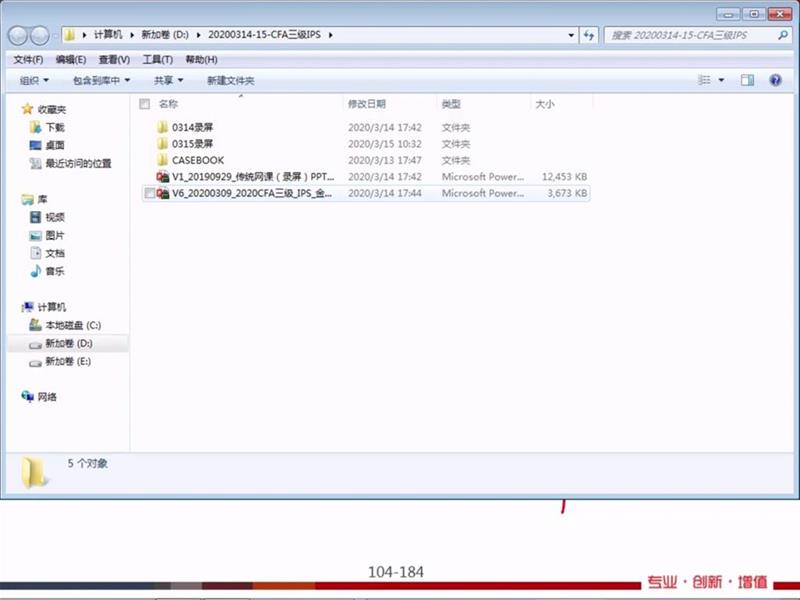The height and width of the screenshot is (600, 800).
Task: Select the 0314录屏 folder name
Action: pyautogui.click(x=192, y=127)
